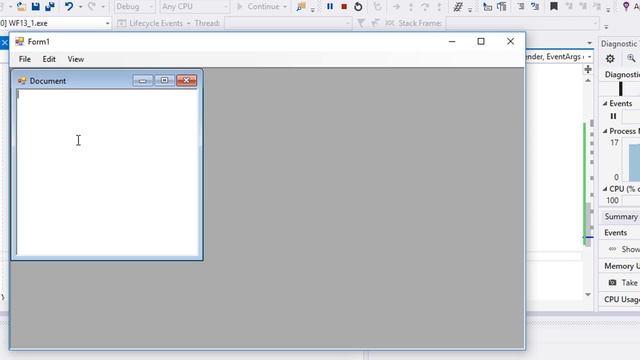640x360 pixels.
Task: Stop debugging with the red square
Action: (344, 7)
